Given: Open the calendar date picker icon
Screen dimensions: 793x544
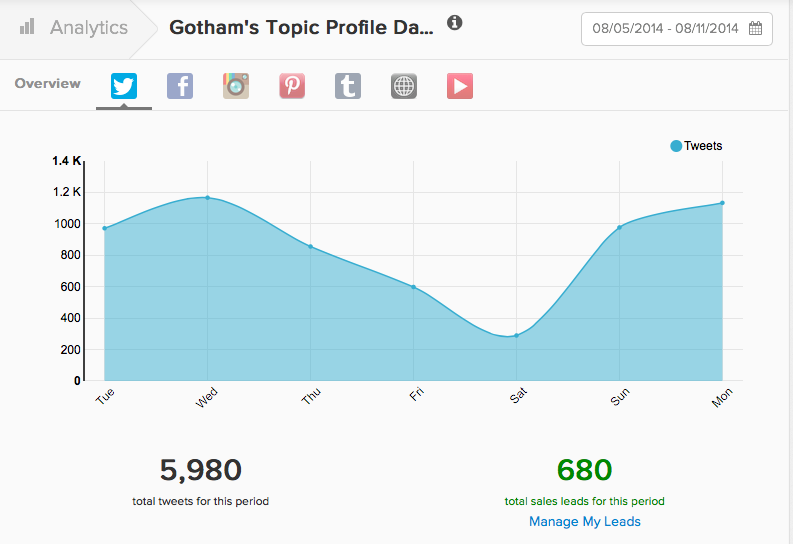Looking at the screenshot, I should tap(755, 28).
